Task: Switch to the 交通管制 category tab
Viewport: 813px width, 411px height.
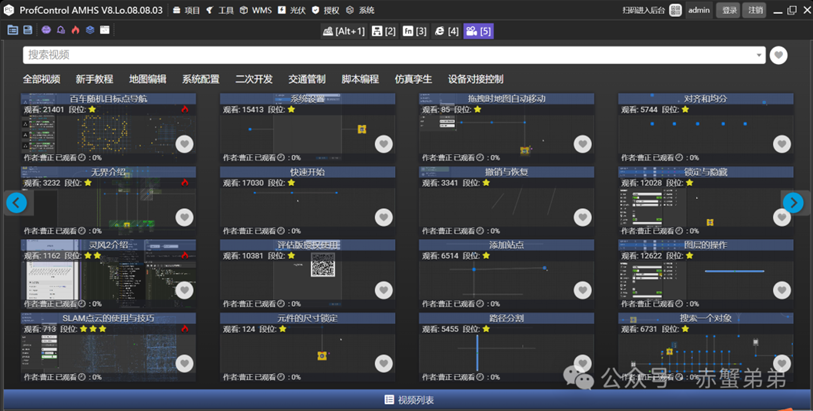Action: click(307, 79)
